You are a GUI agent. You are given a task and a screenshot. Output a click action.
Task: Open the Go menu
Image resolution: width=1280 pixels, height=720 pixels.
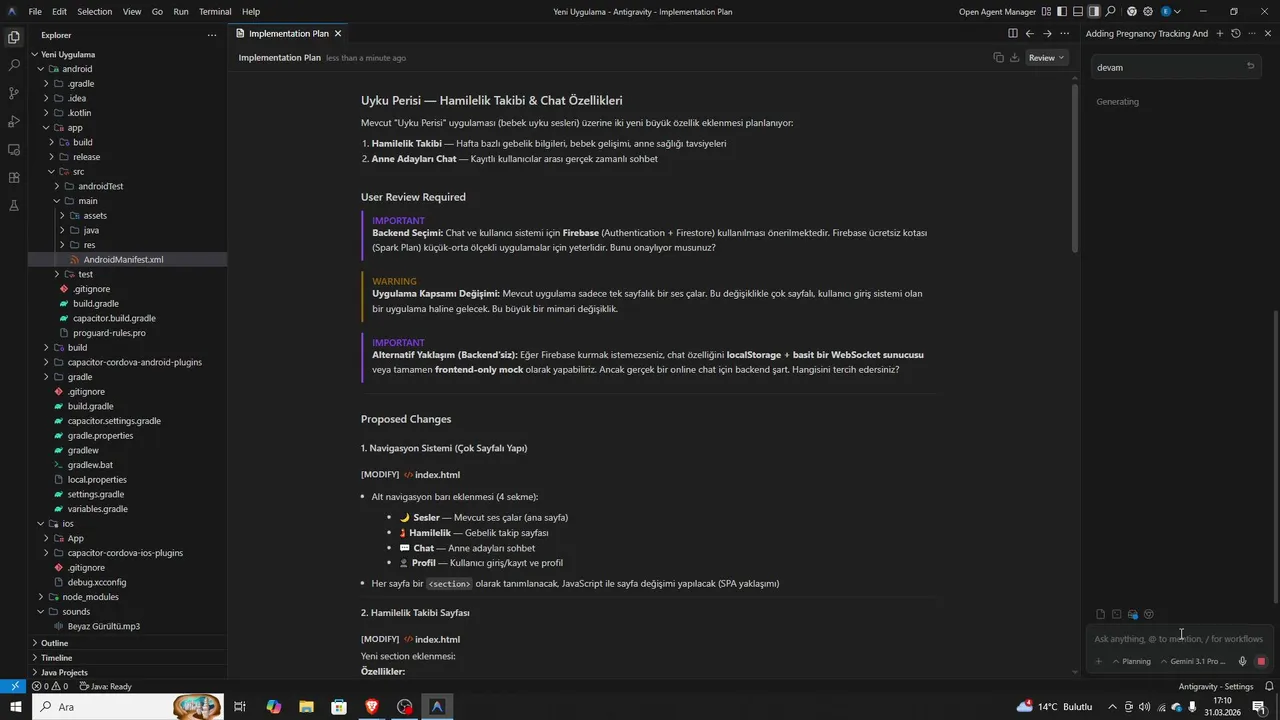click(x=157, y=12)
